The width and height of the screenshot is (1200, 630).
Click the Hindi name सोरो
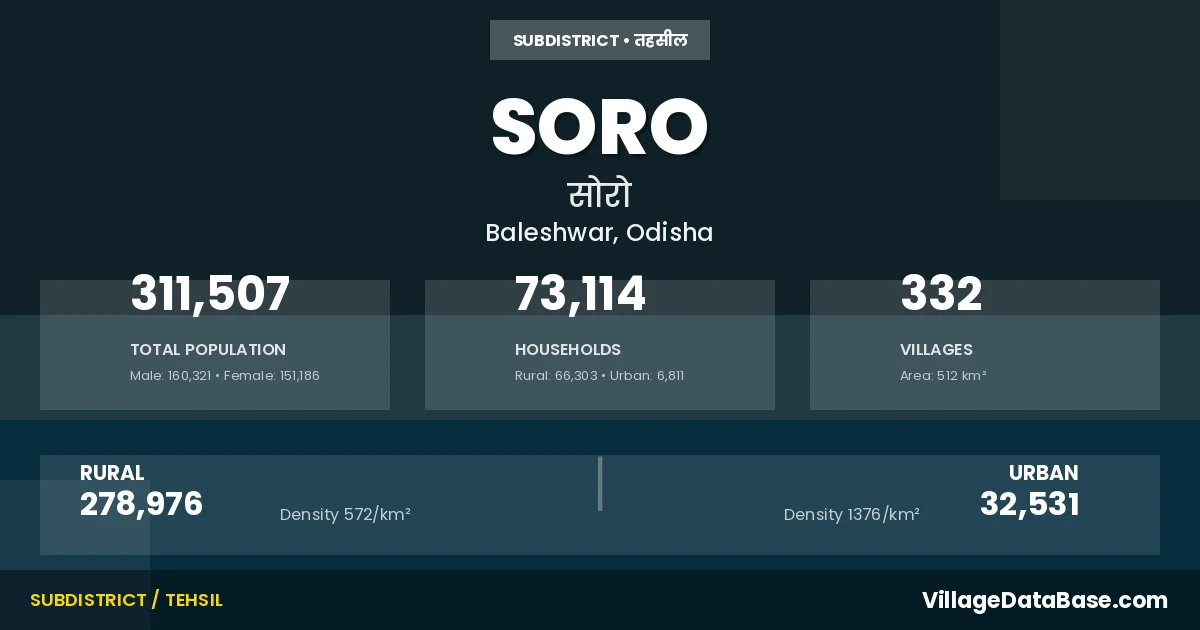point(600,193)
